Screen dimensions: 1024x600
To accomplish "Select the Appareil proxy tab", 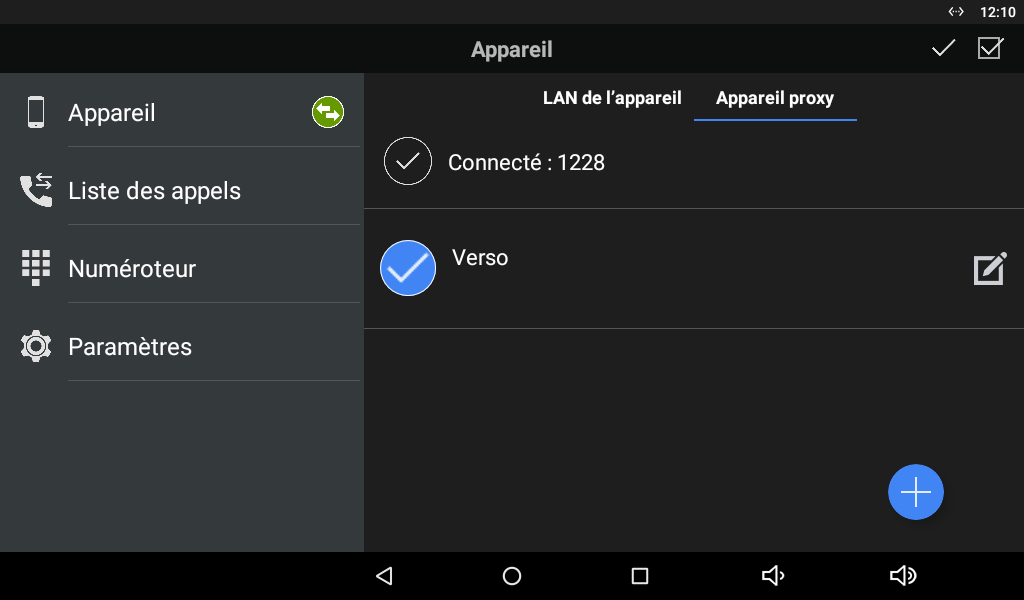I will (775, 98).
